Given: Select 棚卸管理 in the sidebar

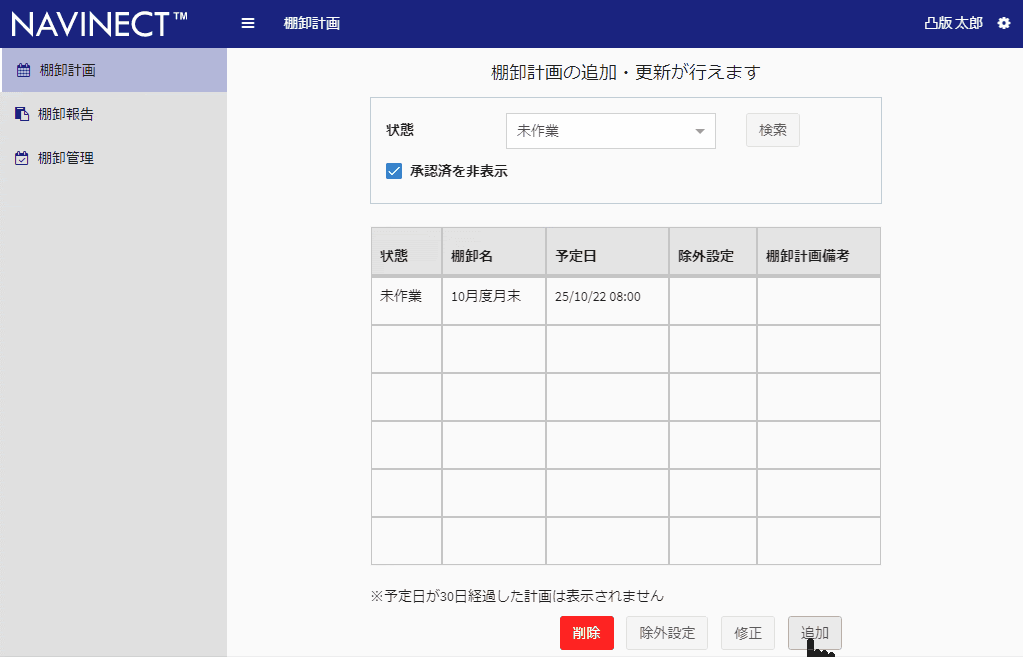Looking at the screenshot, I should 65,157.
